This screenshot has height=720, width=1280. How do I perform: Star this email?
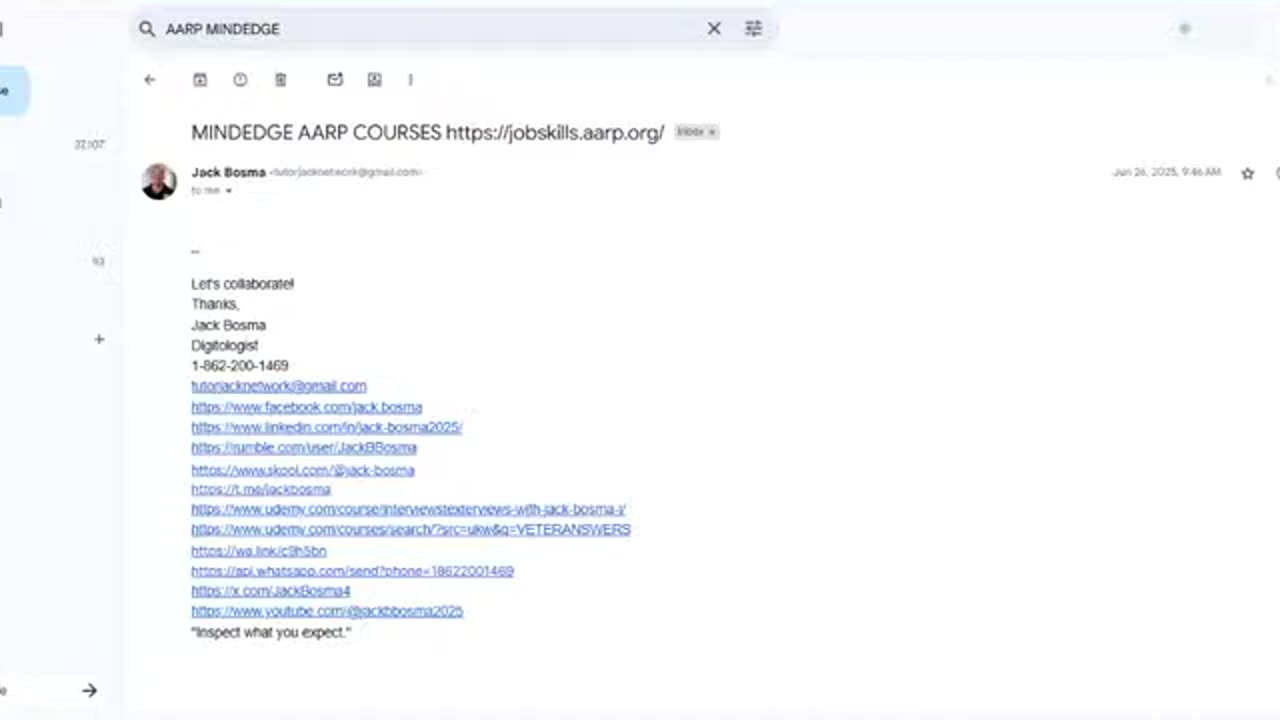coord(1247,173)
